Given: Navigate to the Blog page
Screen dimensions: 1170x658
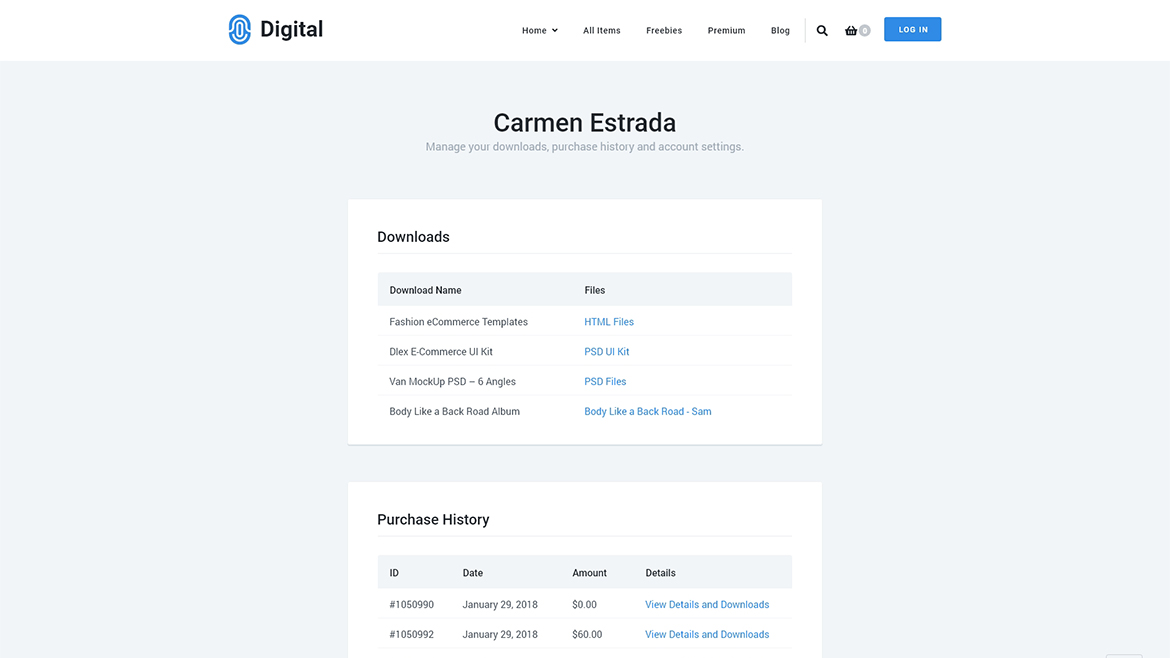Looking at the screenshot, I should click(x=780, y=31).
